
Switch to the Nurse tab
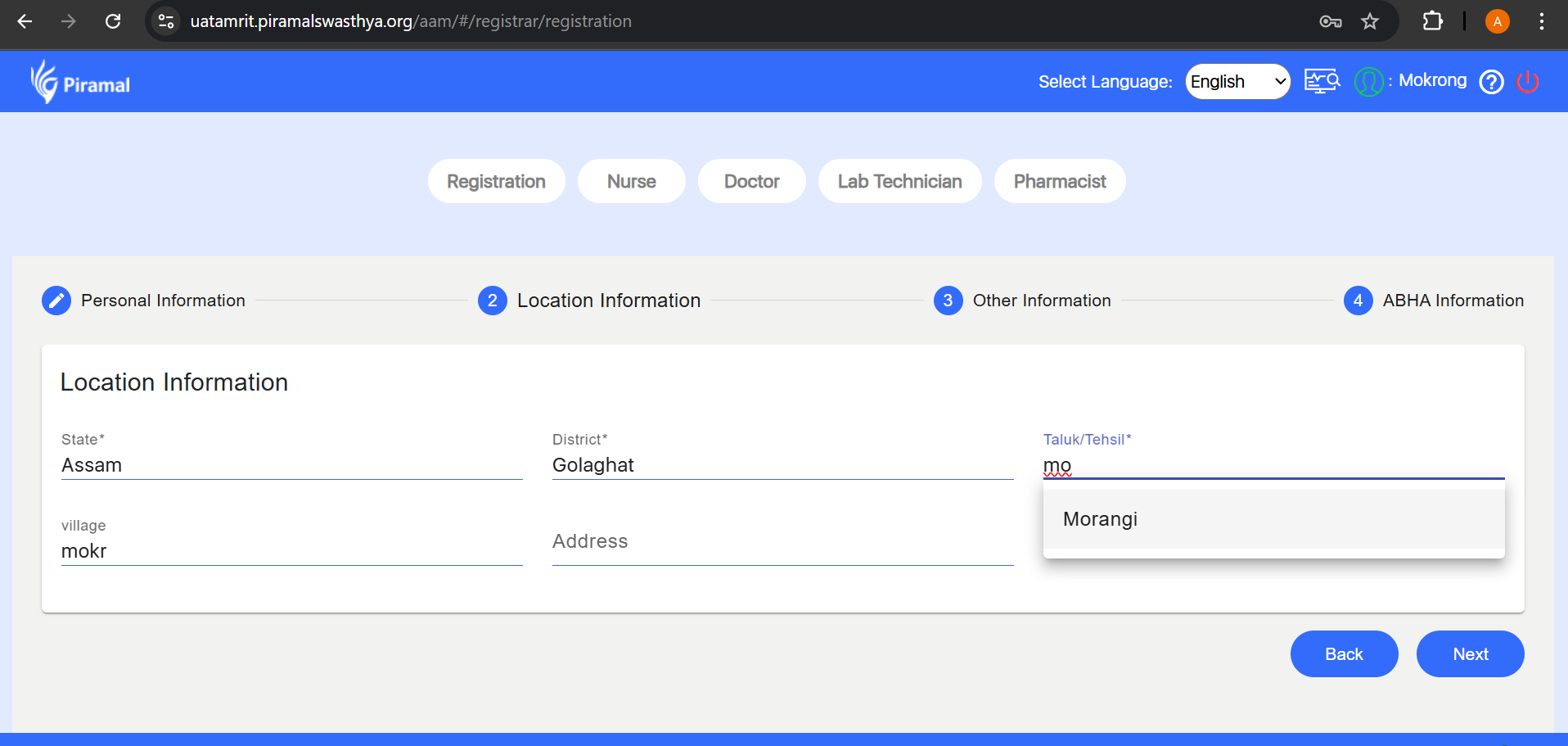click(x=631, y=181)
